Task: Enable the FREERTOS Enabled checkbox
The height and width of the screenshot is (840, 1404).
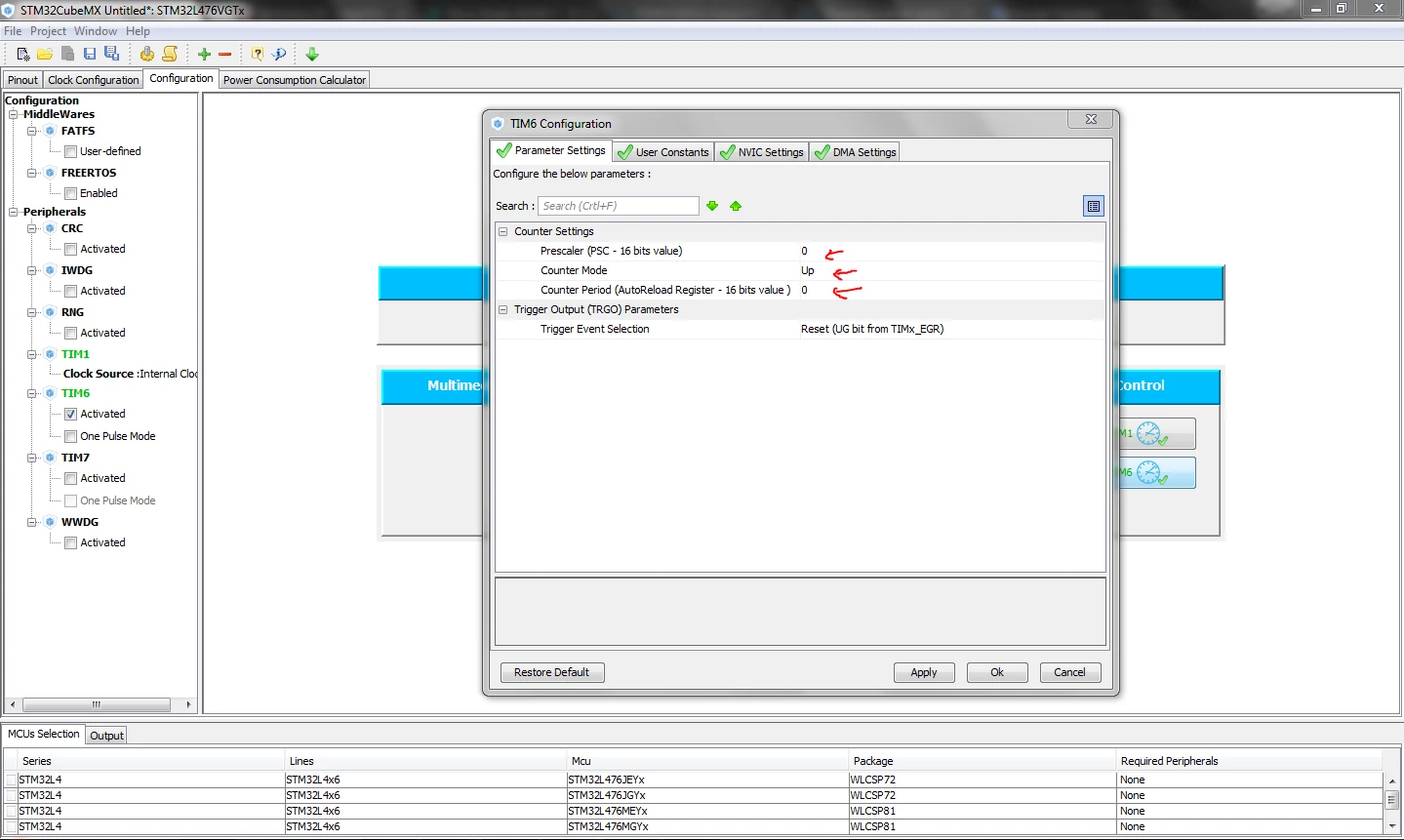Action: [70, 193]
